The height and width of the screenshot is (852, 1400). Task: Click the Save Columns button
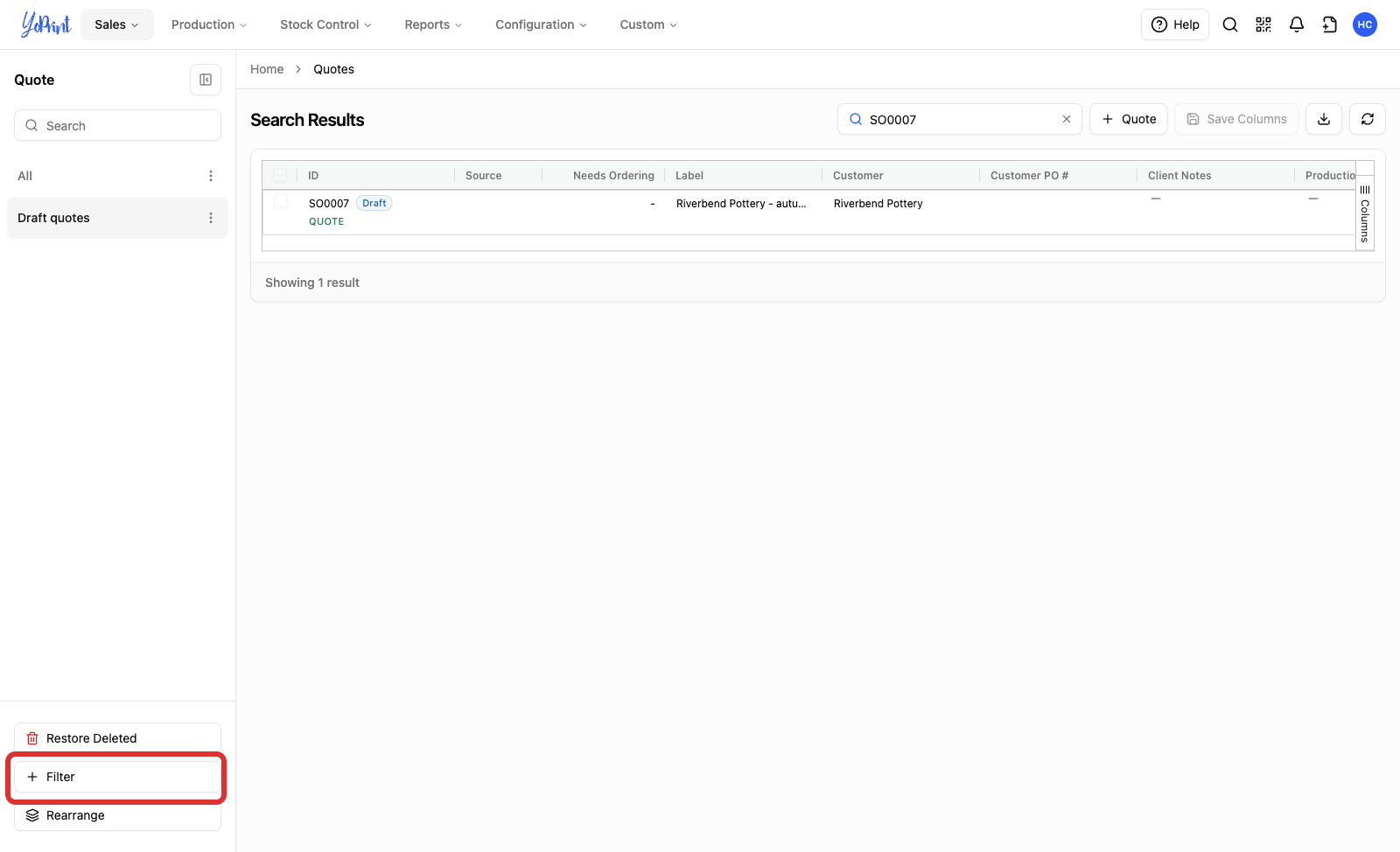pos(1236,119)
